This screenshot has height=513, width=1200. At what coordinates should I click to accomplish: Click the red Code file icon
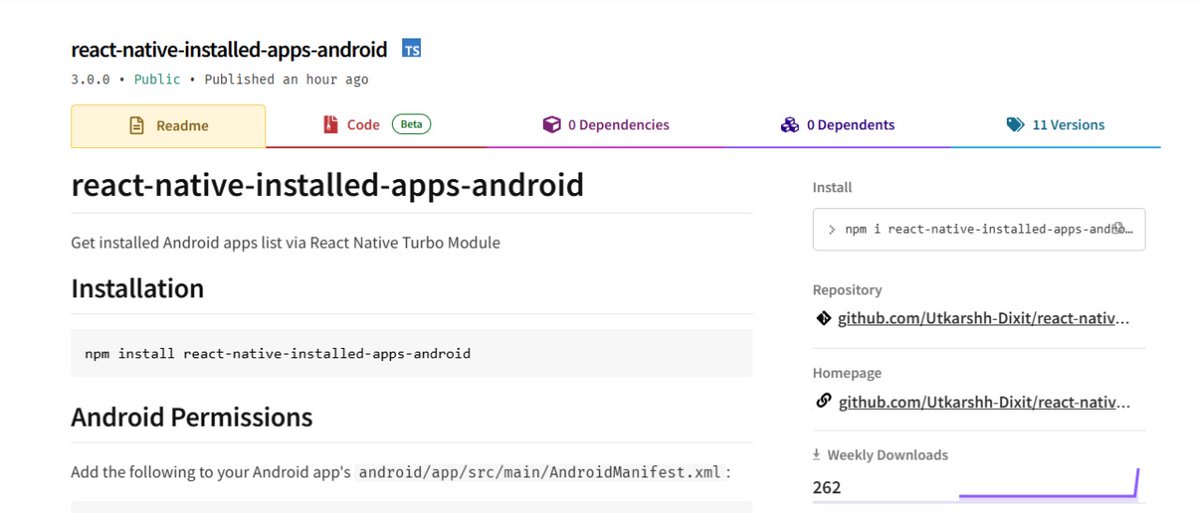(330, 125)
